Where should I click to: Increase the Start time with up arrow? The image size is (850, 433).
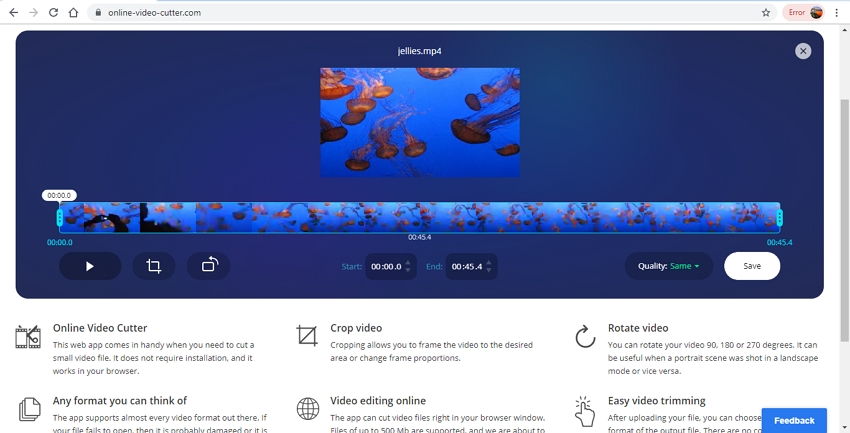point(408,262)
